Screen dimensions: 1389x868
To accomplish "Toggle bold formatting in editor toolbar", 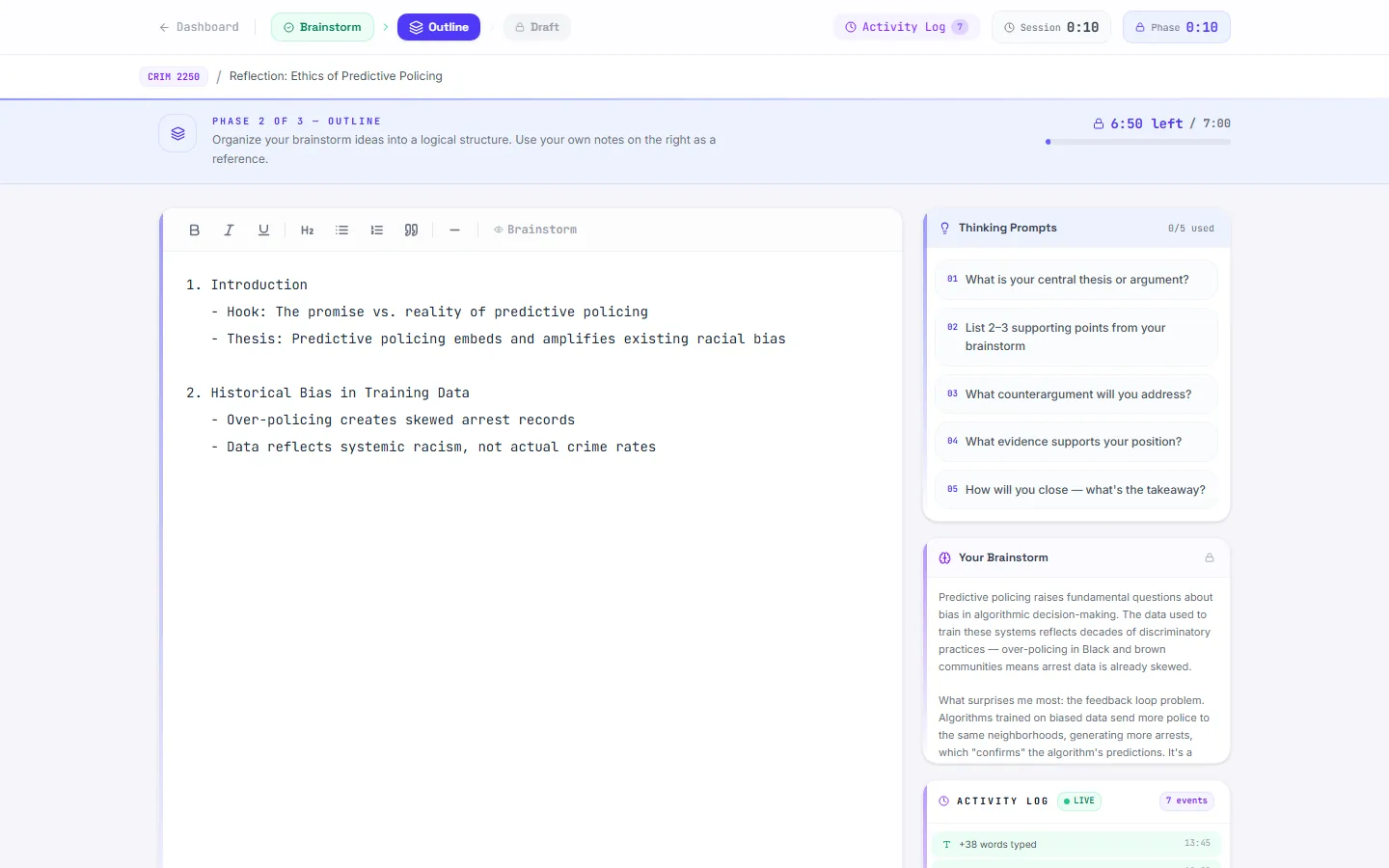I will [x=195, y=230].
